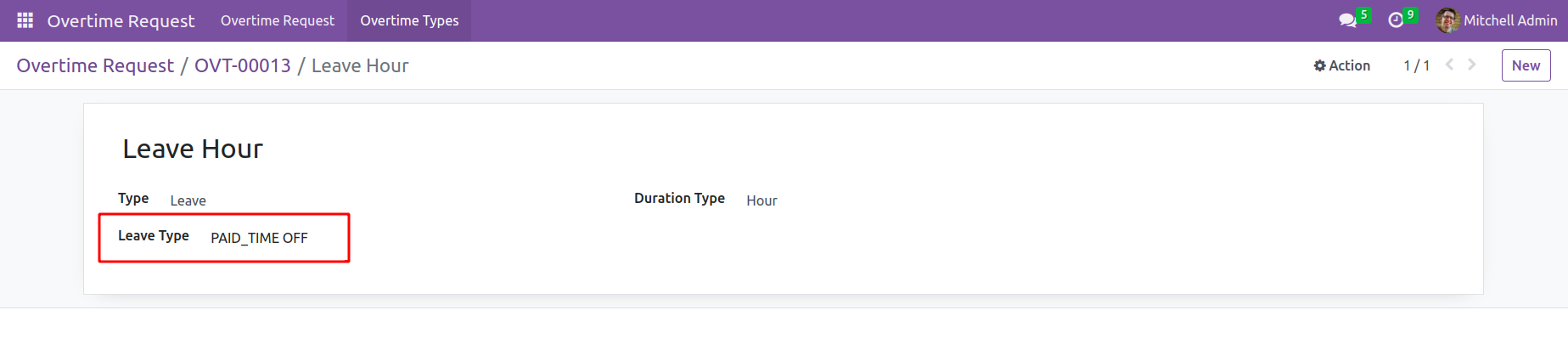The height and width of the screenshot is (361, 1568).
Task: Open the activities clock icon
Action: click(1396, 20)
